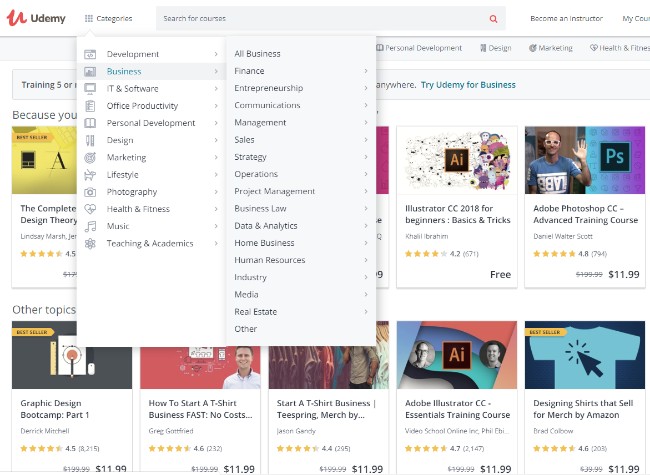650x475 pixels.
Task: Click the Personal Development book icon
Action: (90, 123)
